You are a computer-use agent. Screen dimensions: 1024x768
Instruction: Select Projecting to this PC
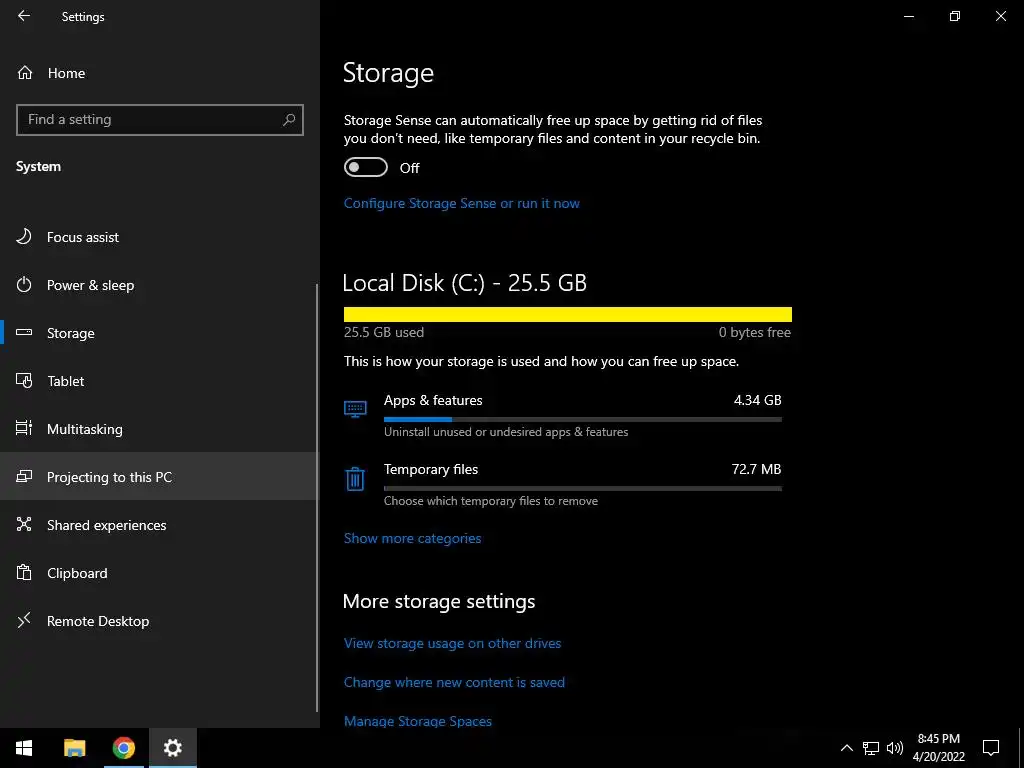(x=109, y=477)
